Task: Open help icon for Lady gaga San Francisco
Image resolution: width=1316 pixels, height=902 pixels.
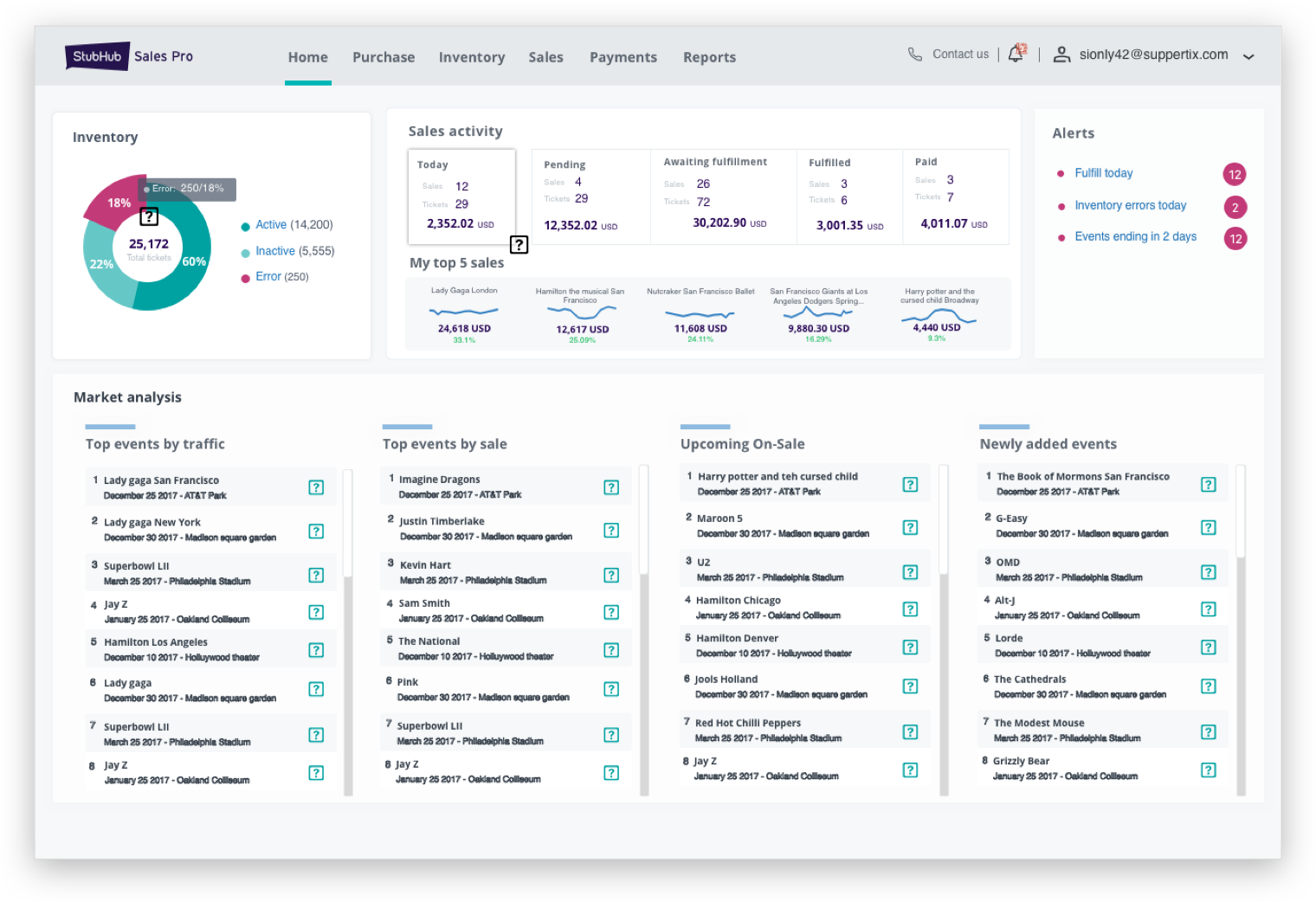Action: click(316, 487)
